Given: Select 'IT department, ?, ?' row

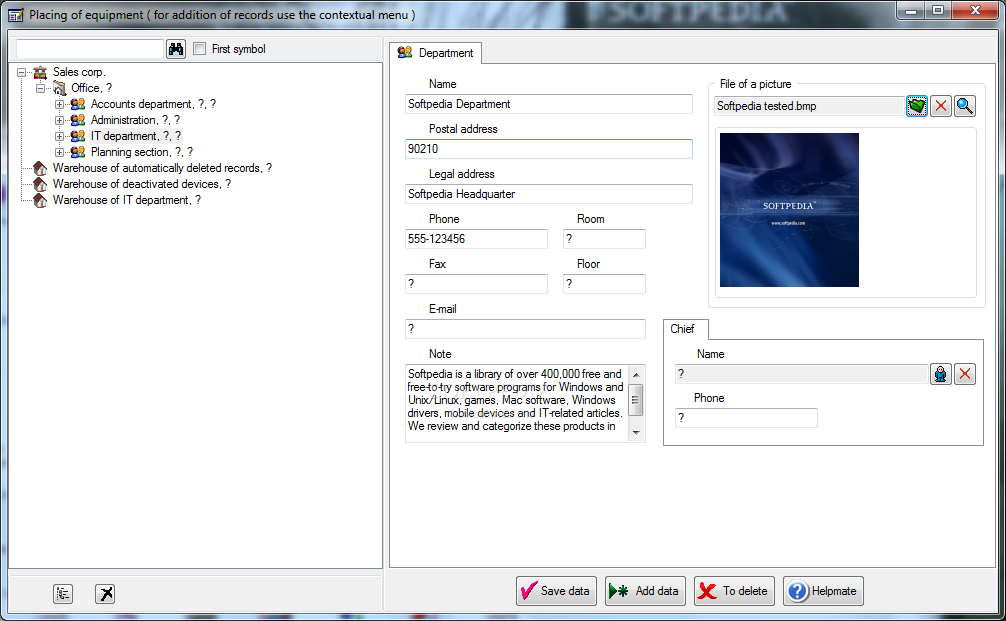Looking at the screenshot, I should 135,136.
